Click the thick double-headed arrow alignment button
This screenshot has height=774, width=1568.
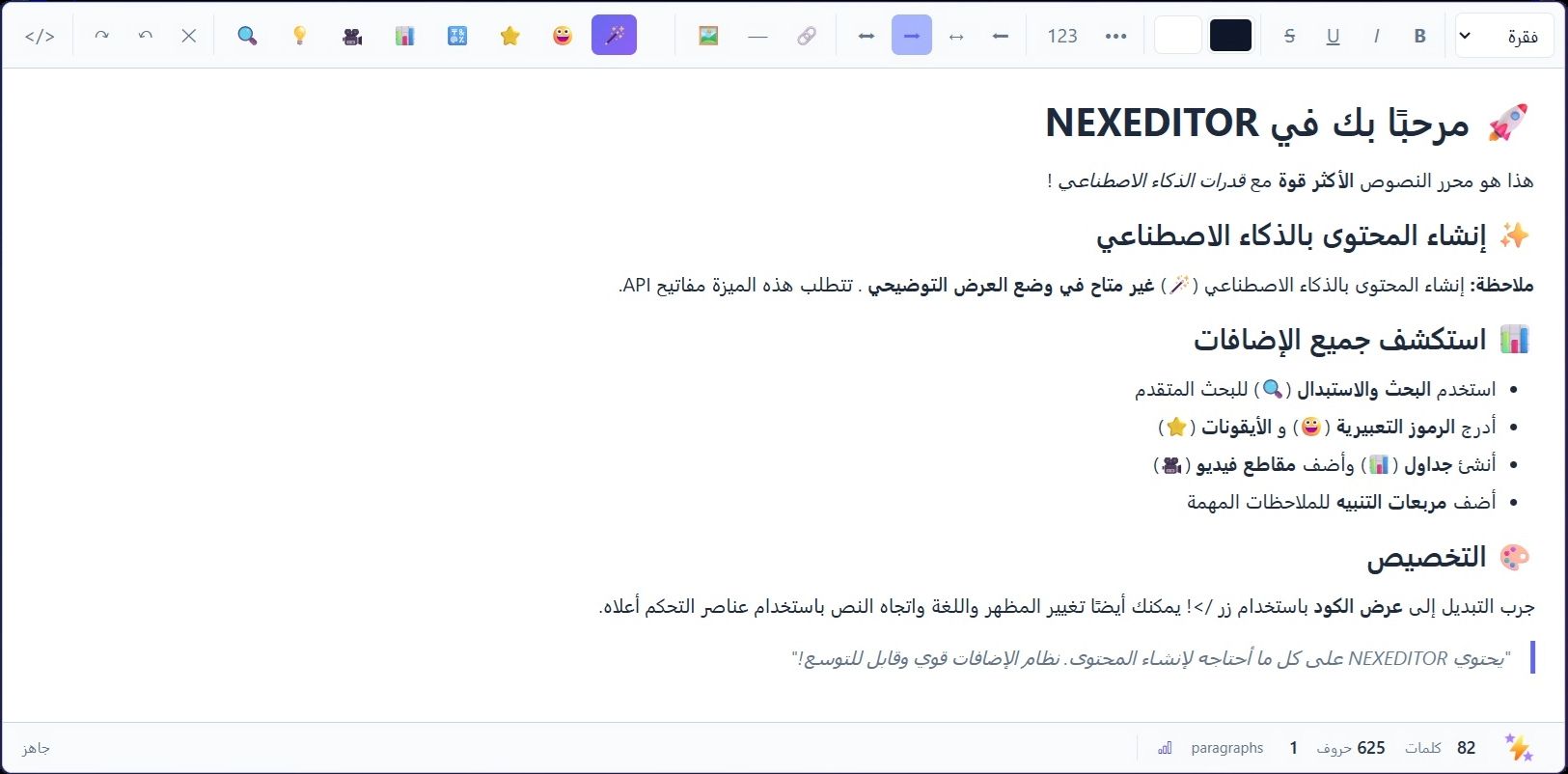coord(867,37)
